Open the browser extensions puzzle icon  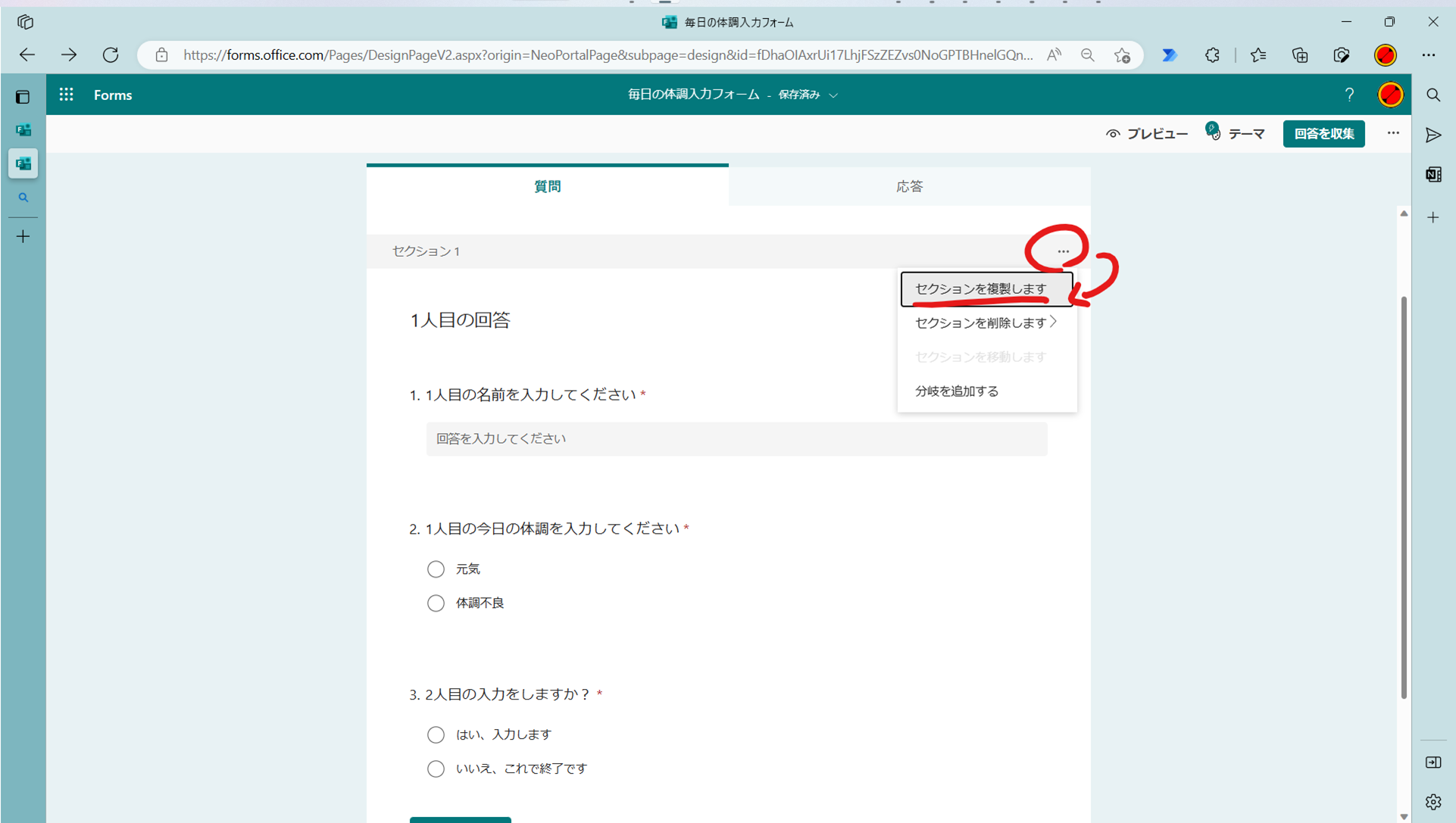(x=1212, y=55)
